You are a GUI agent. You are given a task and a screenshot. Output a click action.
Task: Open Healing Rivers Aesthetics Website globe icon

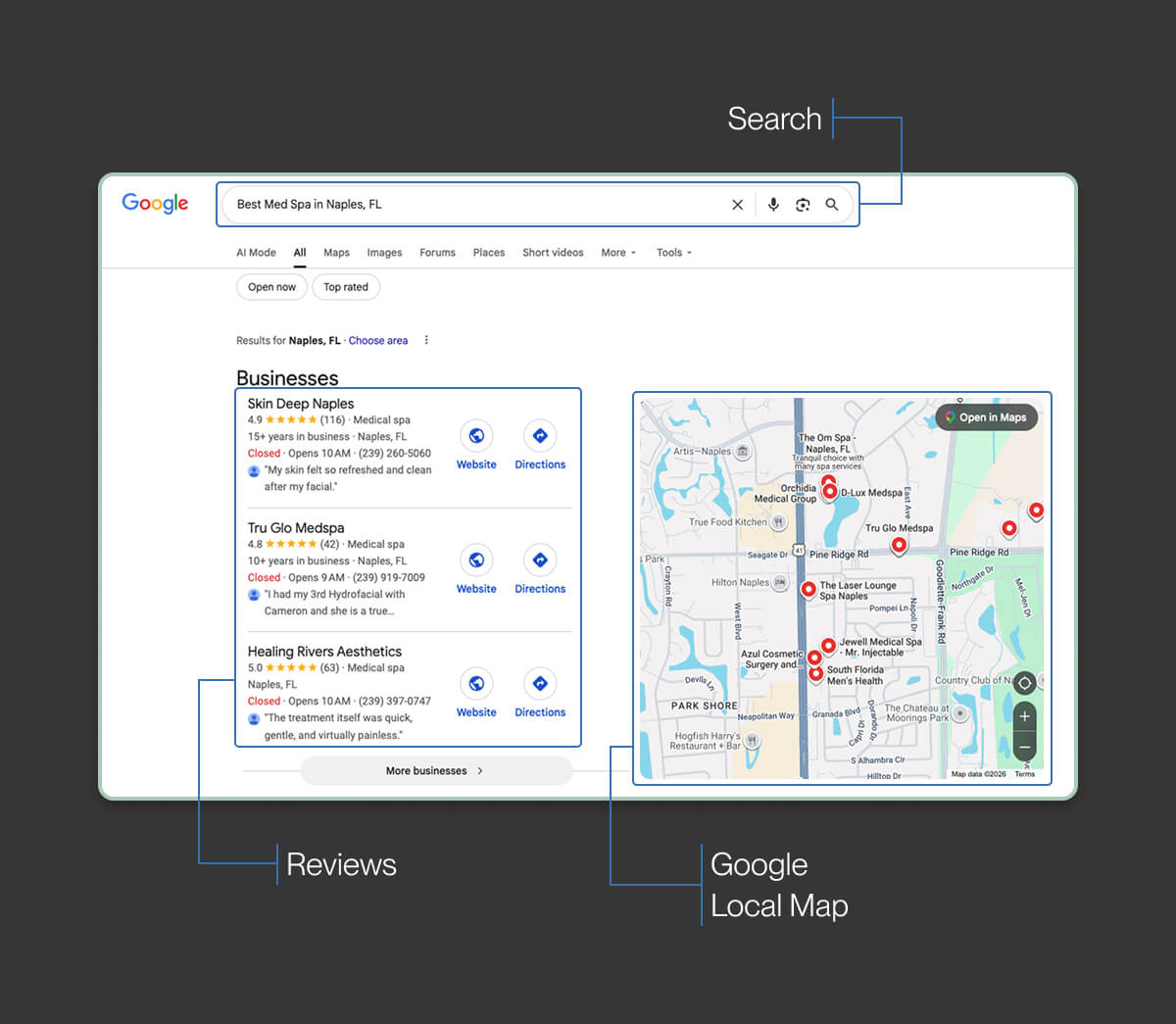476,683
